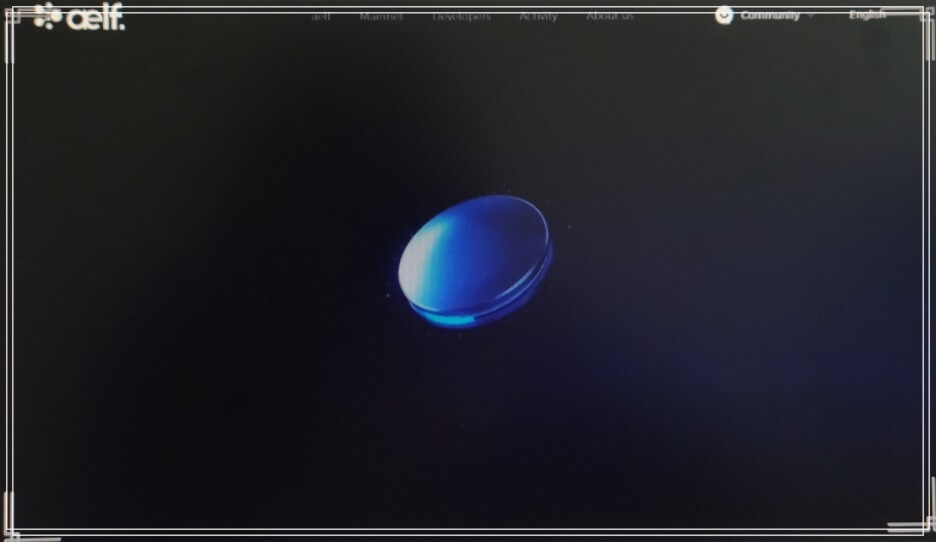936x542 pixels.
Task: Open the Mainnet menu
Action: (381, 16)
